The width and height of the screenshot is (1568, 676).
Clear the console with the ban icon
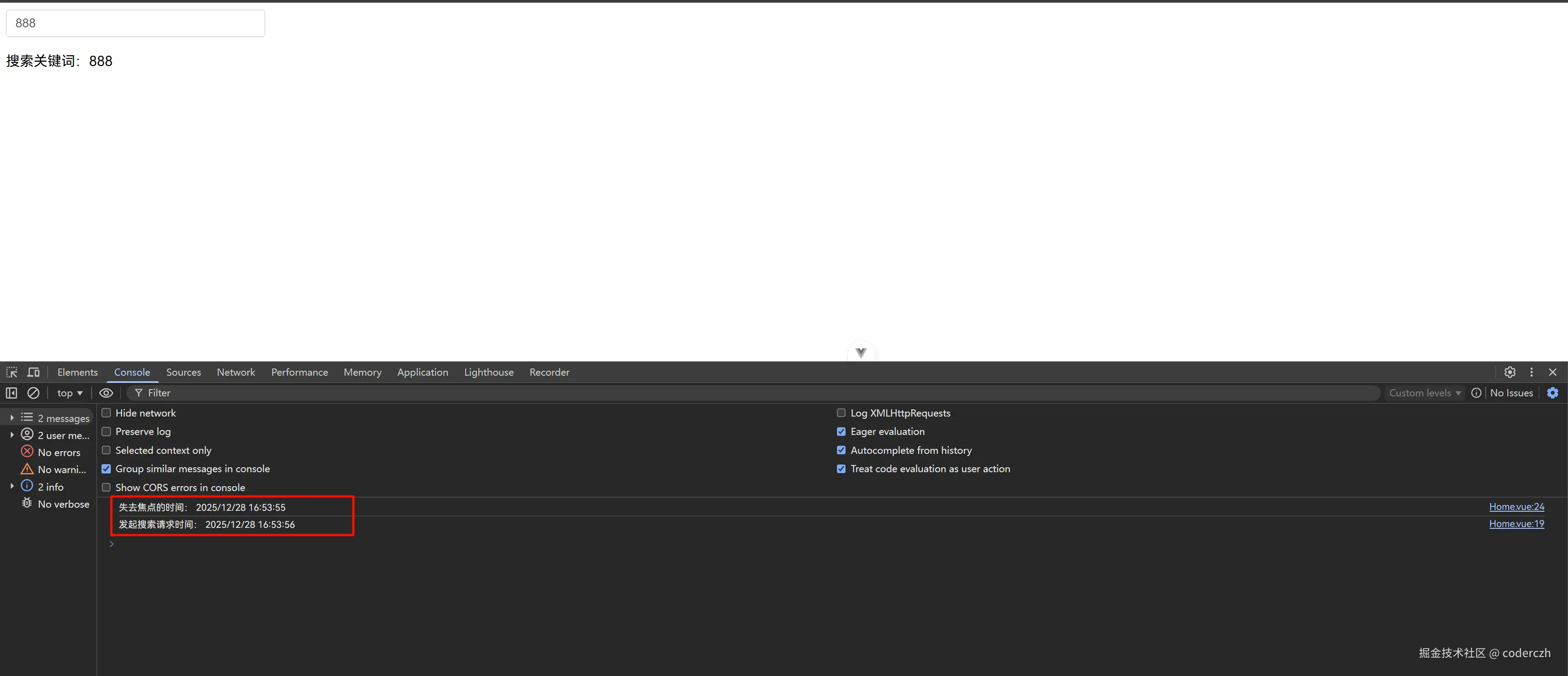pyautogui.click(x=34, y=393)
